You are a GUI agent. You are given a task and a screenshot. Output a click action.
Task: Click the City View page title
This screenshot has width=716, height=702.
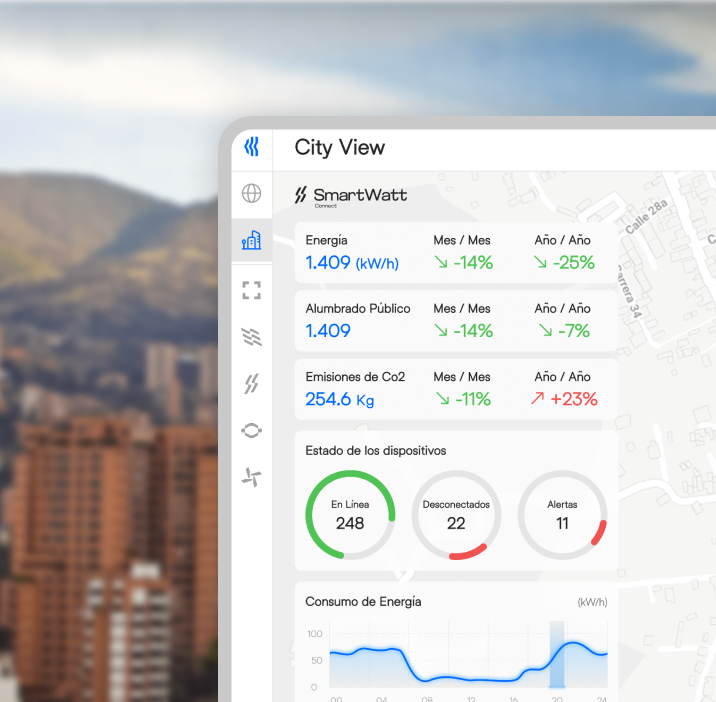pos(340,148)
